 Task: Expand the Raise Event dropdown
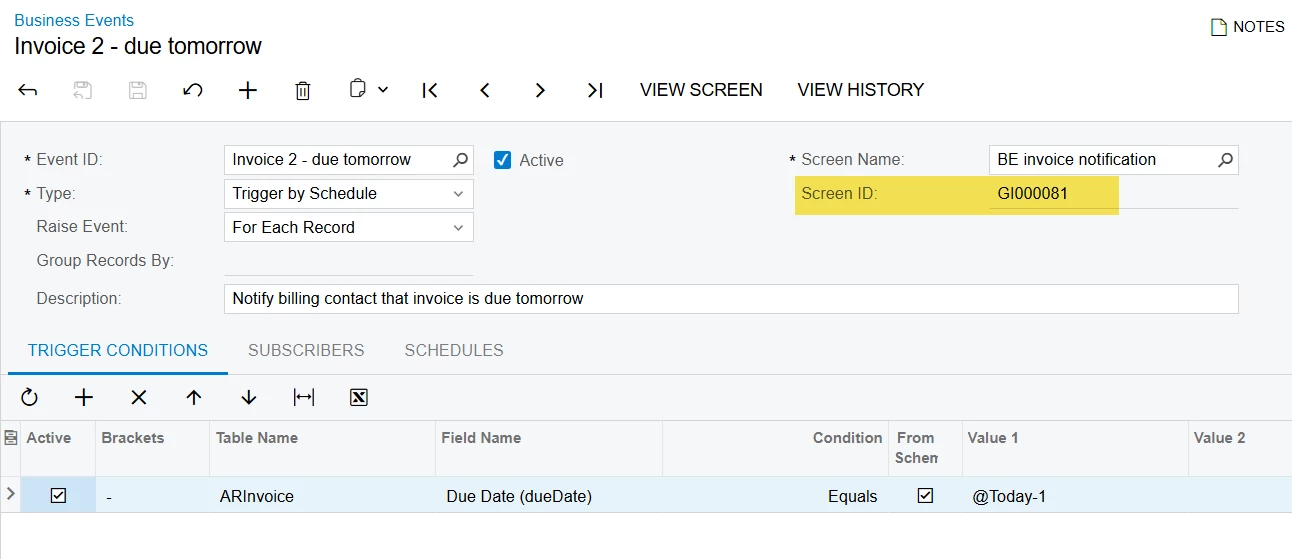(x=348, y=227)
